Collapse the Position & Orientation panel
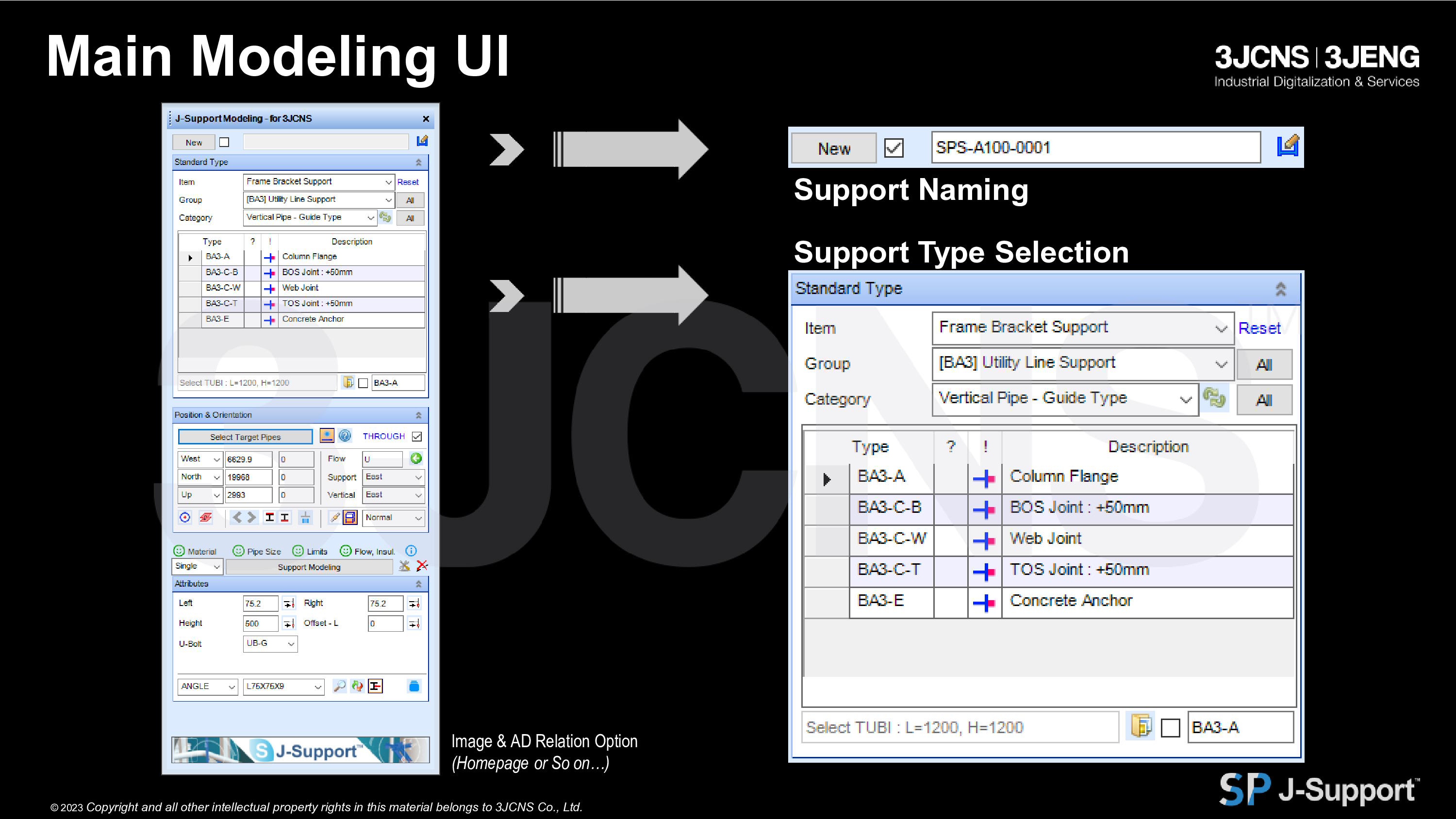Viewport: 1456px width, 819px height. pos(419,415)
